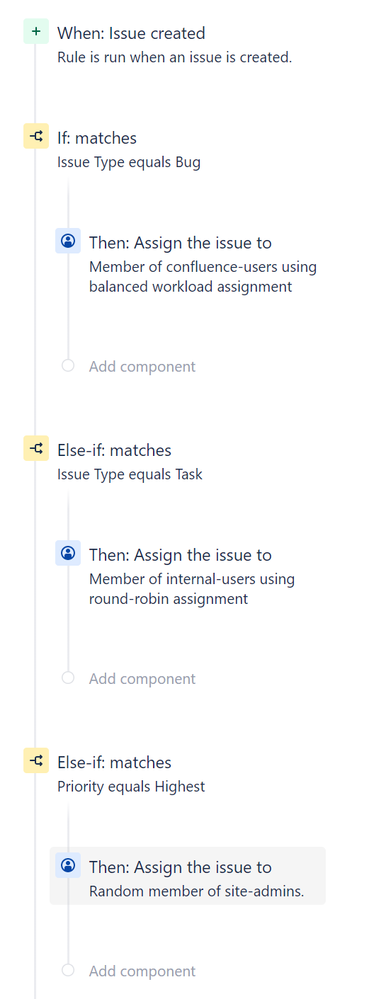Open the When: Issue created trigger
381x999 pixels.
[131, 32]
